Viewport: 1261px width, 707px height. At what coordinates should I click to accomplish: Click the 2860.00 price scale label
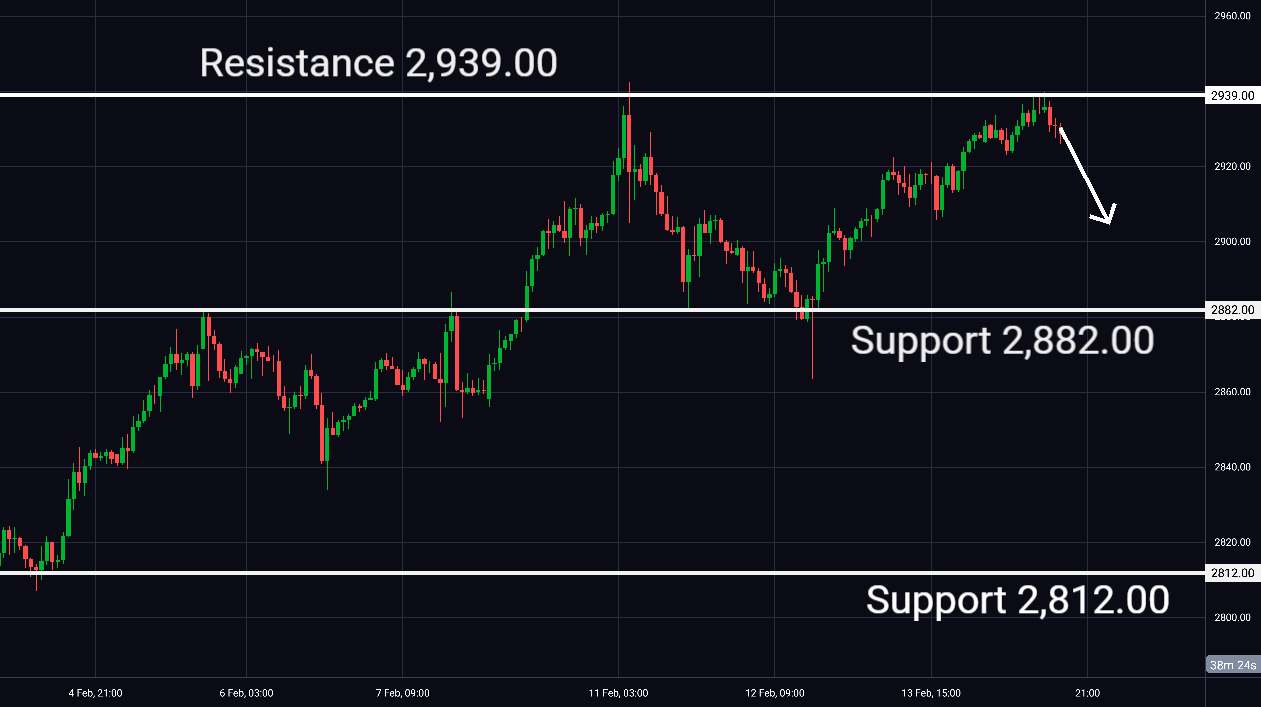[x=1231, y=391]
